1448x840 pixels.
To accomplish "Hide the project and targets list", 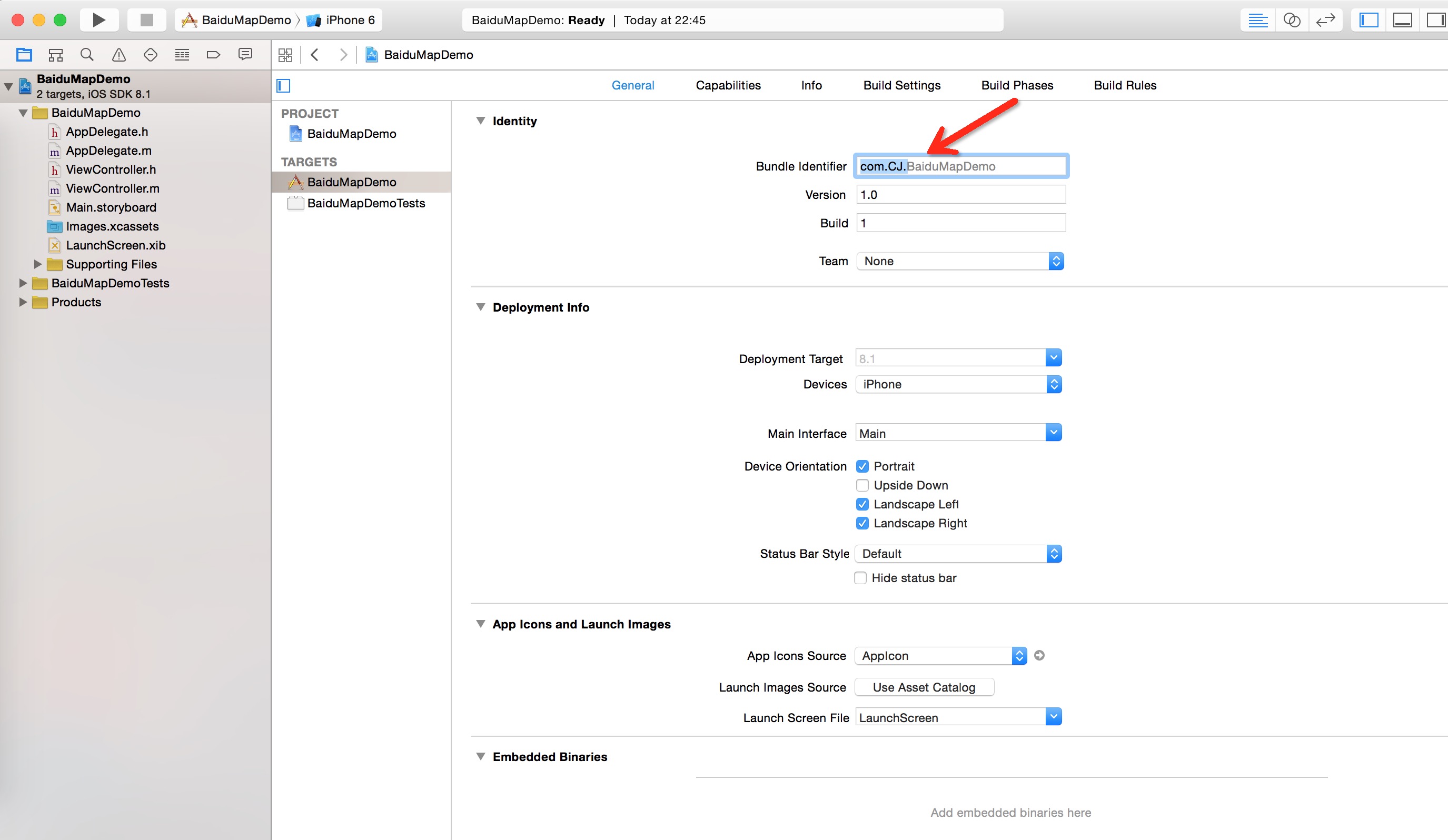I will point(283,86).
